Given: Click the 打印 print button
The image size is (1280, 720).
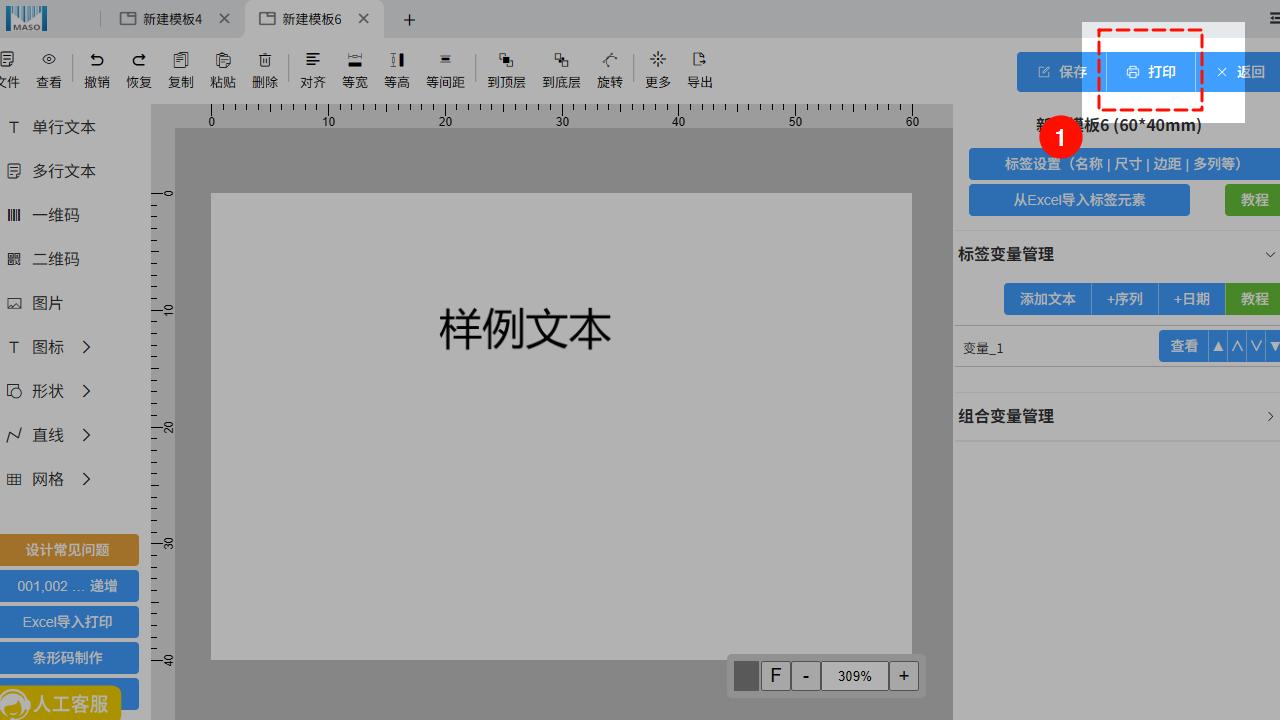Looking at the screenshot, I should (1151, 72).
